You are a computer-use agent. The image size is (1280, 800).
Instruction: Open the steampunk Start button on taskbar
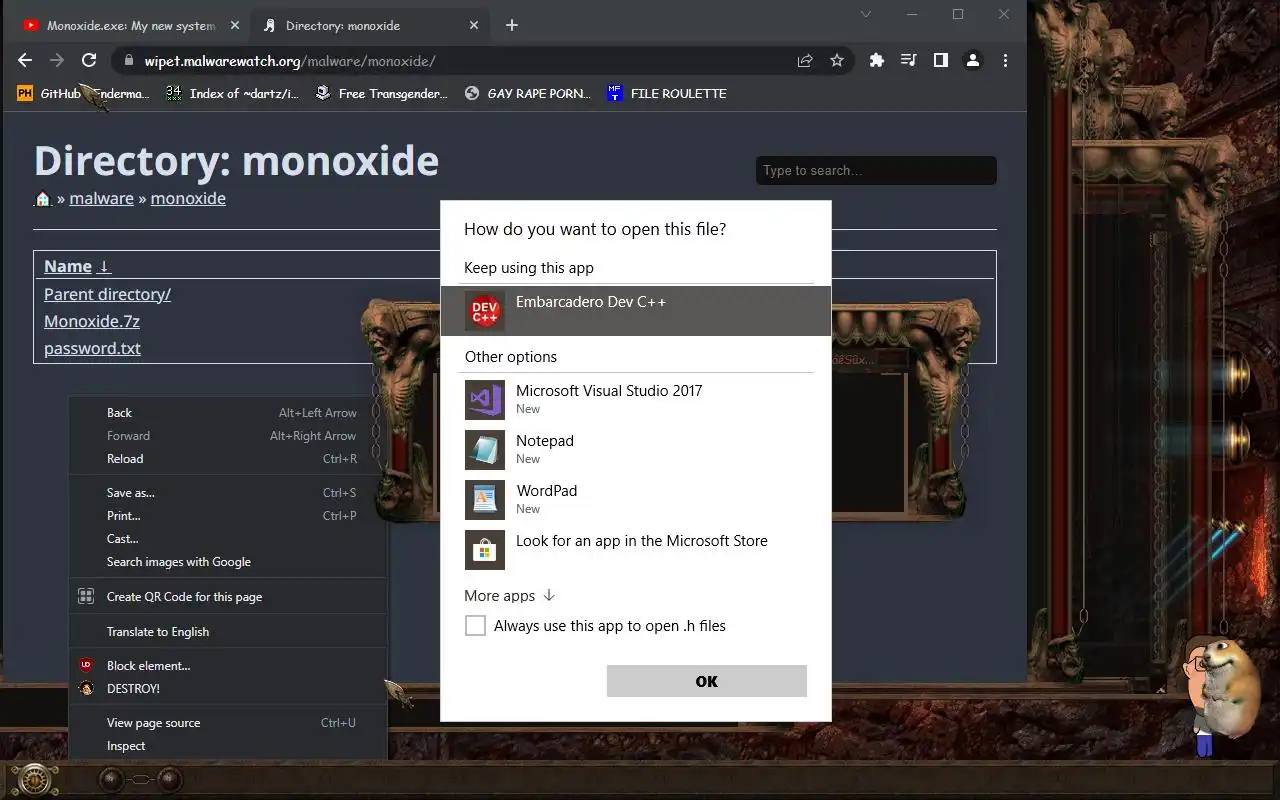coord(34,779)
